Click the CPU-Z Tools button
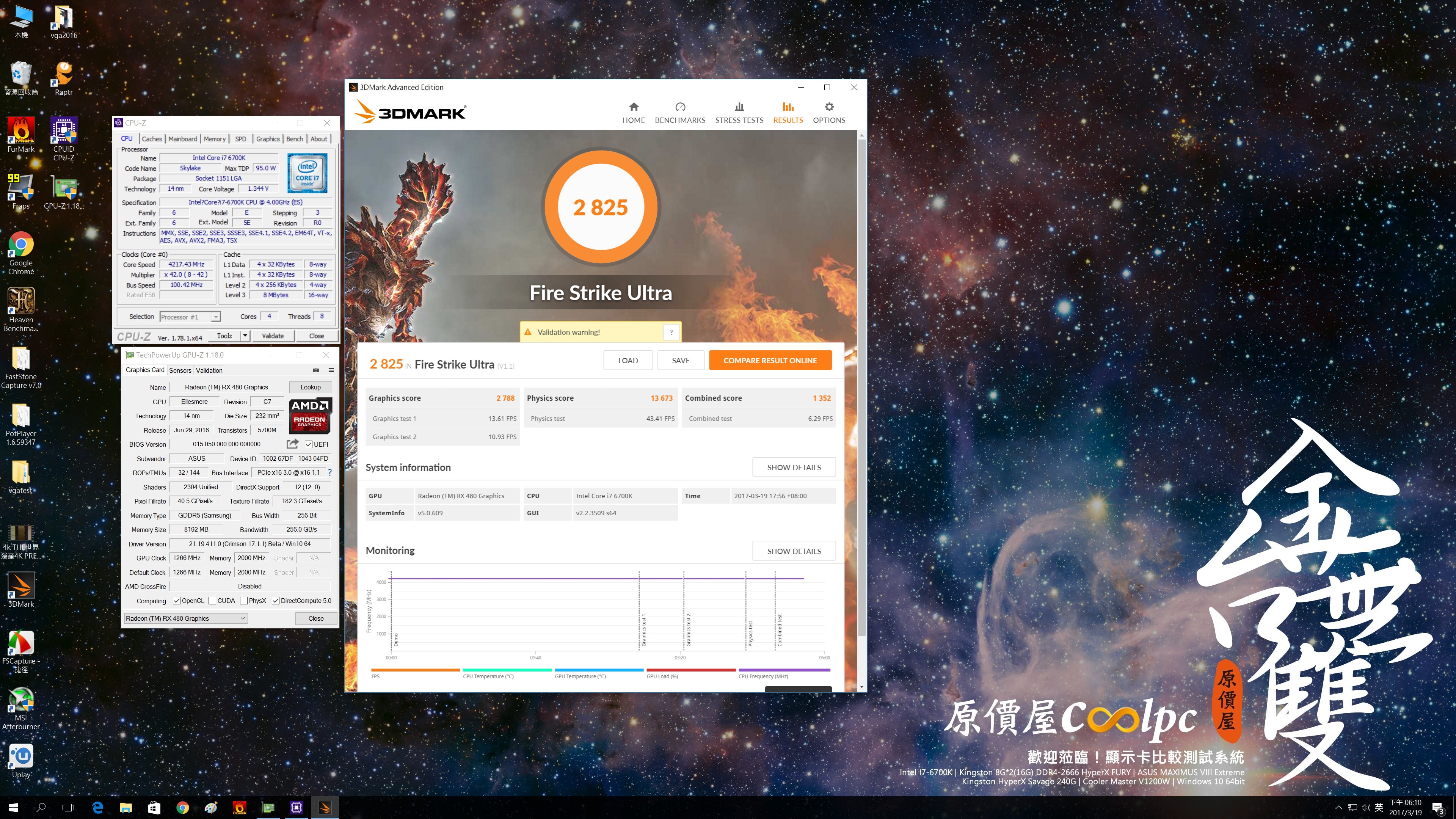The image size is (1456, 819). click(224, 336)
